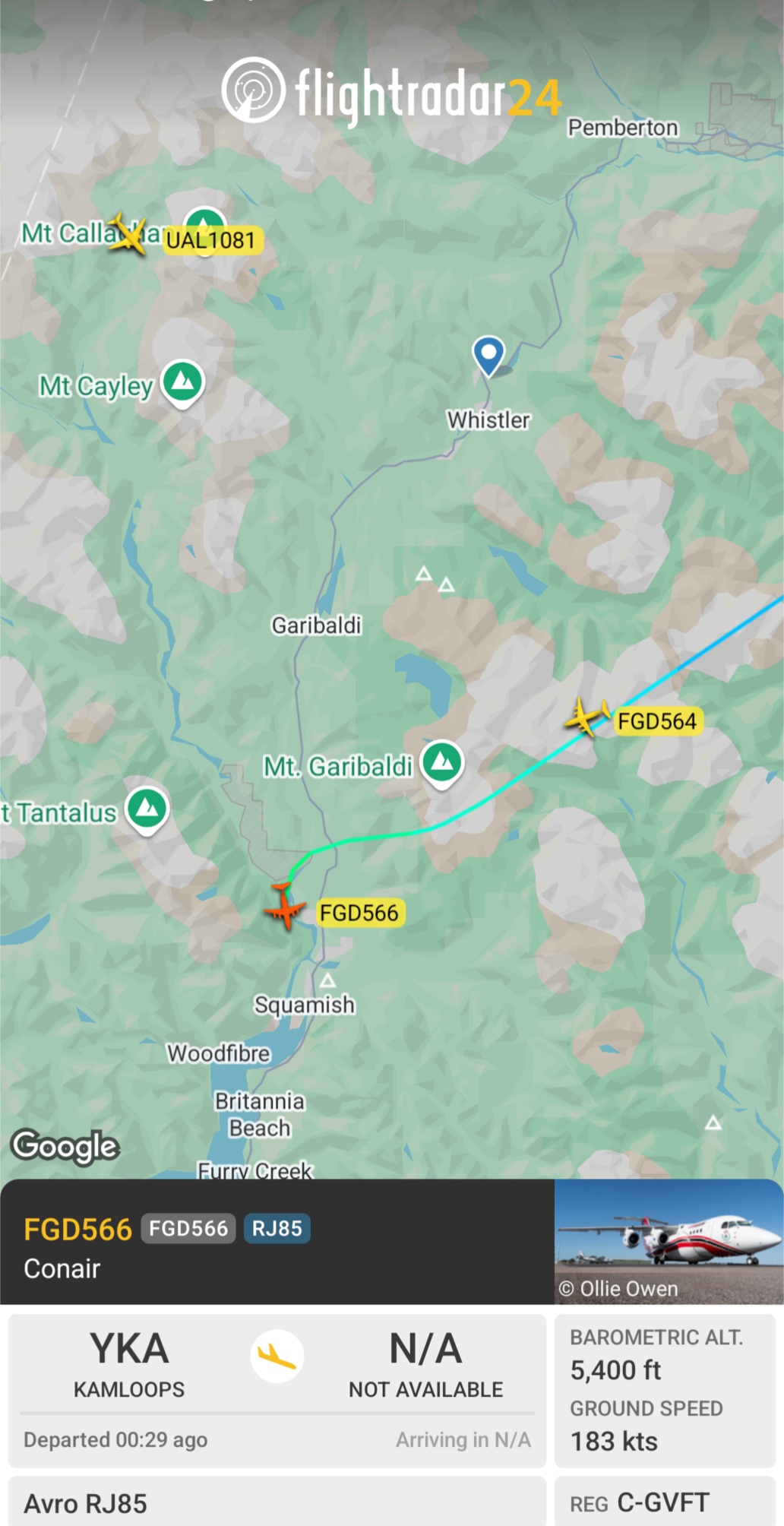Screen dimensions: 784x1526
Task: Tap the flight progress bar
Action: pos(277,1414)
